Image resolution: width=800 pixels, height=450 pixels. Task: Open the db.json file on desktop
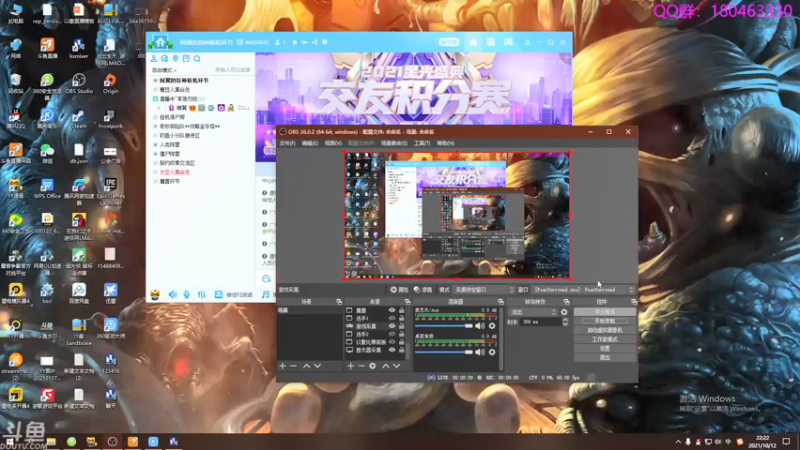point(79,153)
